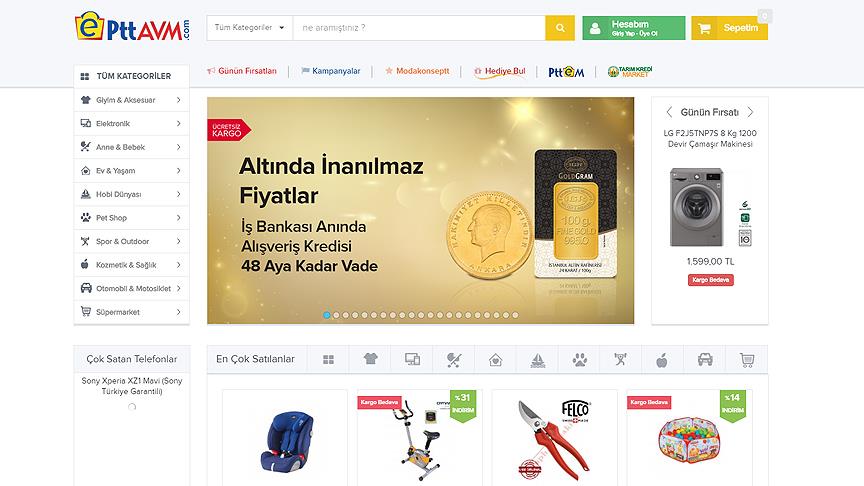The height and width of the screenshot is (486, 864).
Task: Expand the Süpermarket category
Action: (x=132, y=312)
